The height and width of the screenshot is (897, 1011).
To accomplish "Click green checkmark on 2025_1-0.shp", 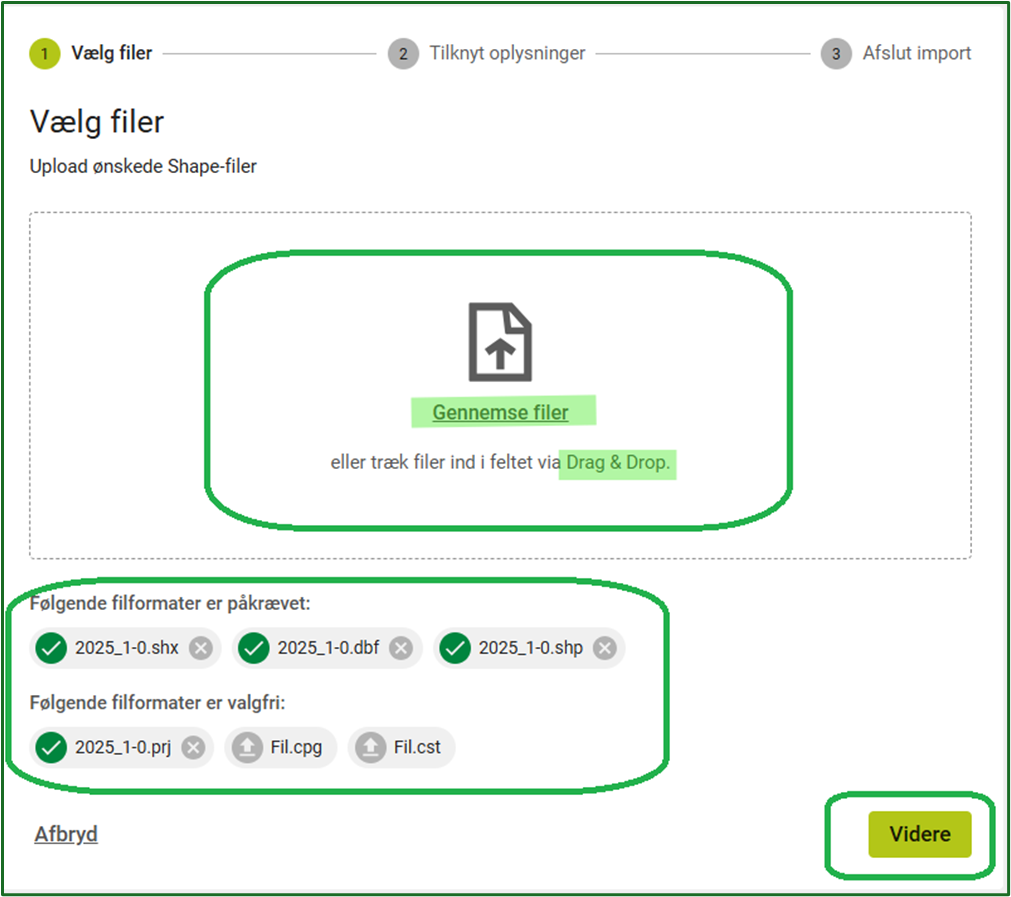I will coord(455,648).
